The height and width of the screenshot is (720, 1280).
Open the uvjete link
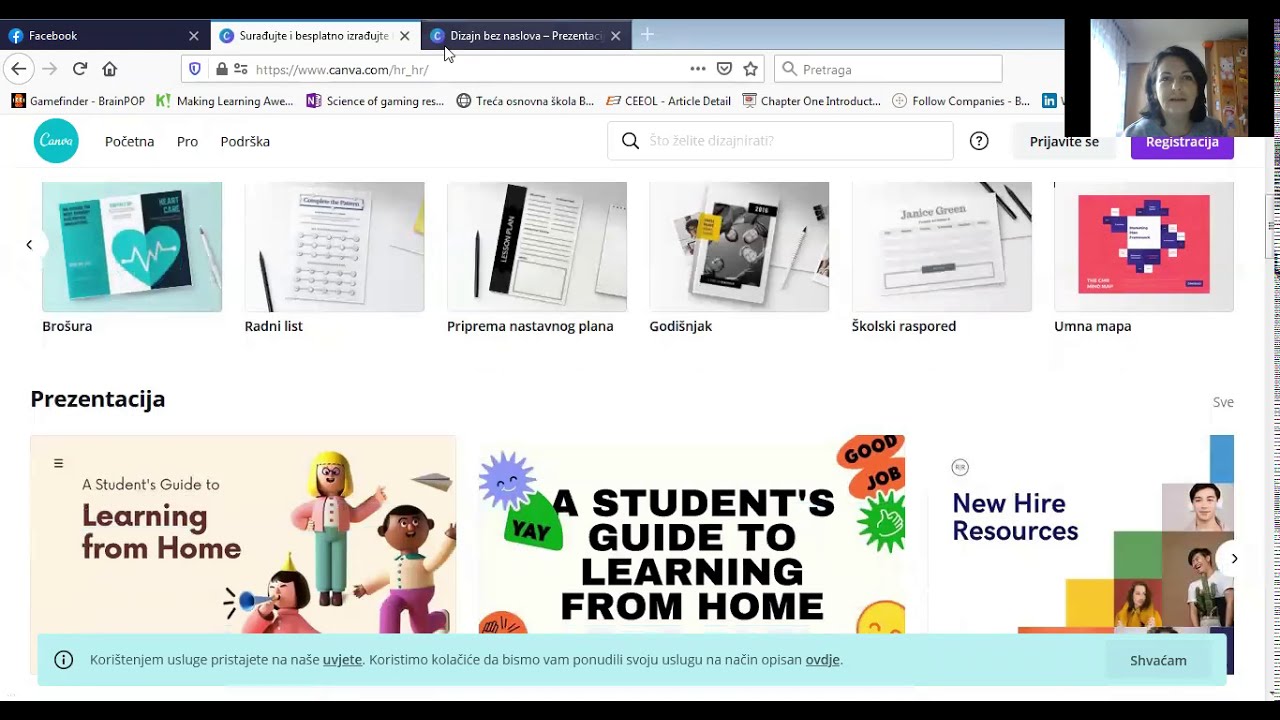tap(342, 660)
